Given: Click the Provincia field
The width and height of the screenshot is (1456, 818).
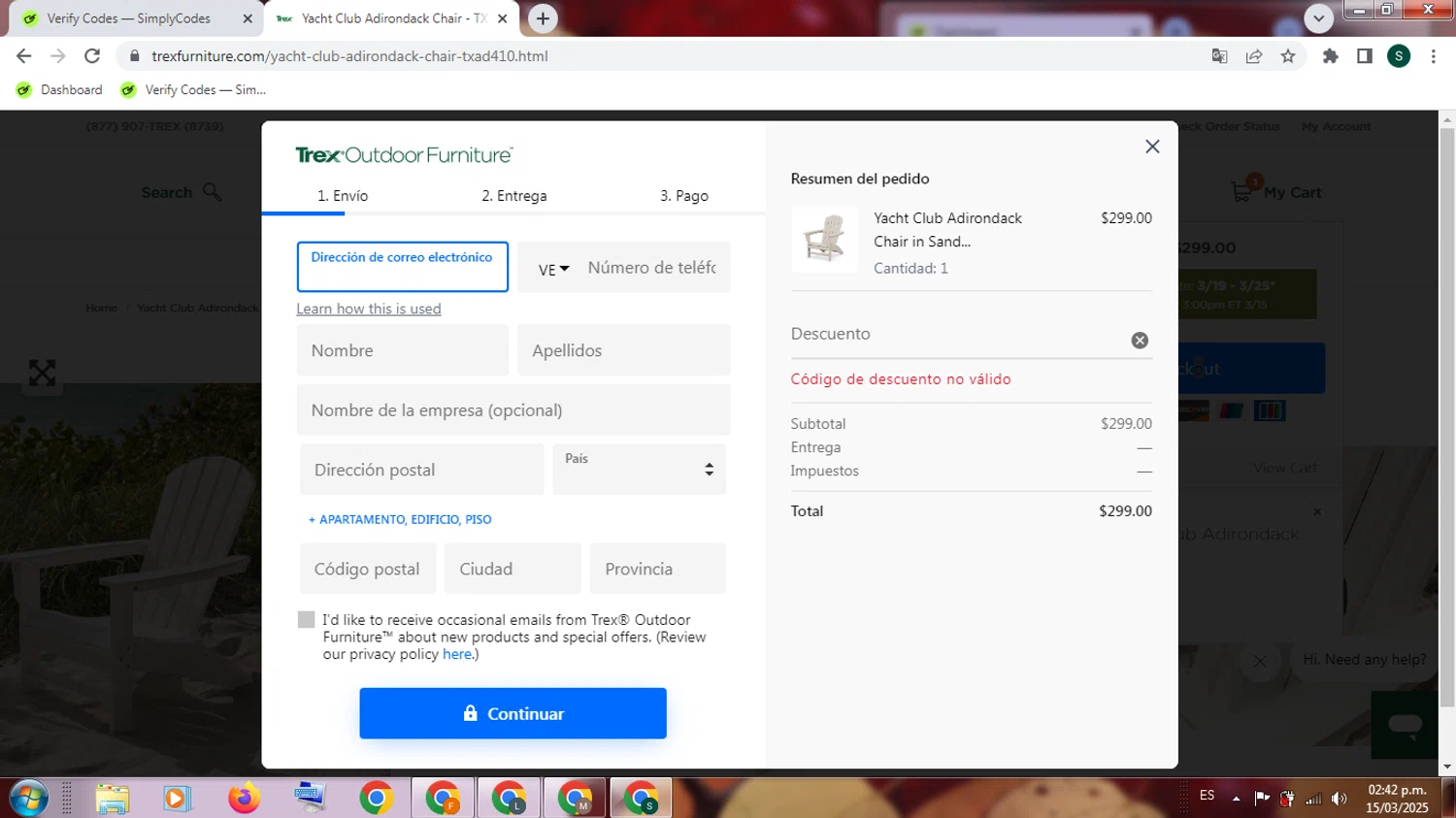Looking at the screenshot, I should click(x=658, y=569).
